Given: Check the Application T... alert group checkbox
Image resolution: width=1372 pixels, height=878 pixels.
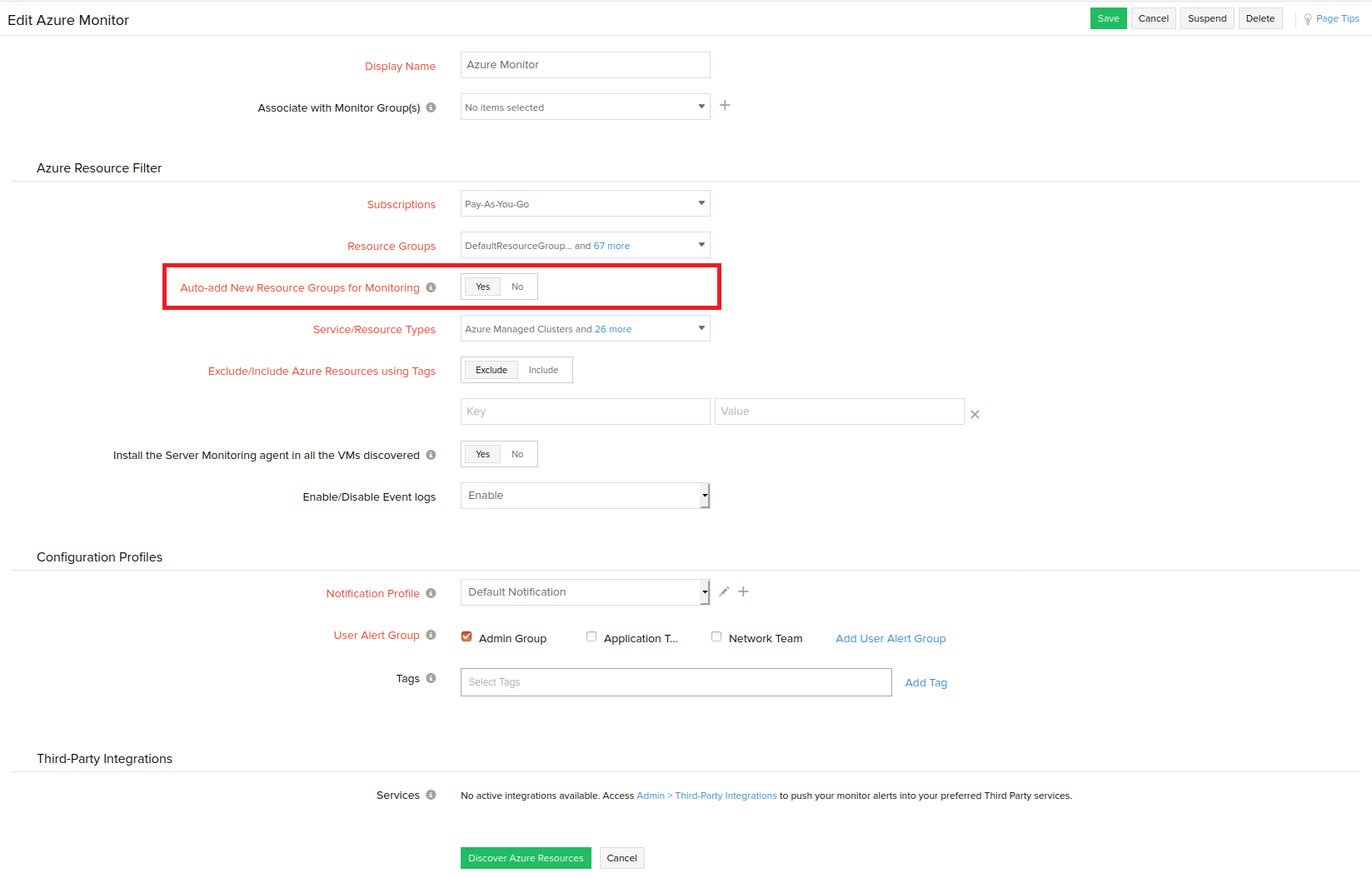Looking at the screenshot, I should tap(591, 636).
